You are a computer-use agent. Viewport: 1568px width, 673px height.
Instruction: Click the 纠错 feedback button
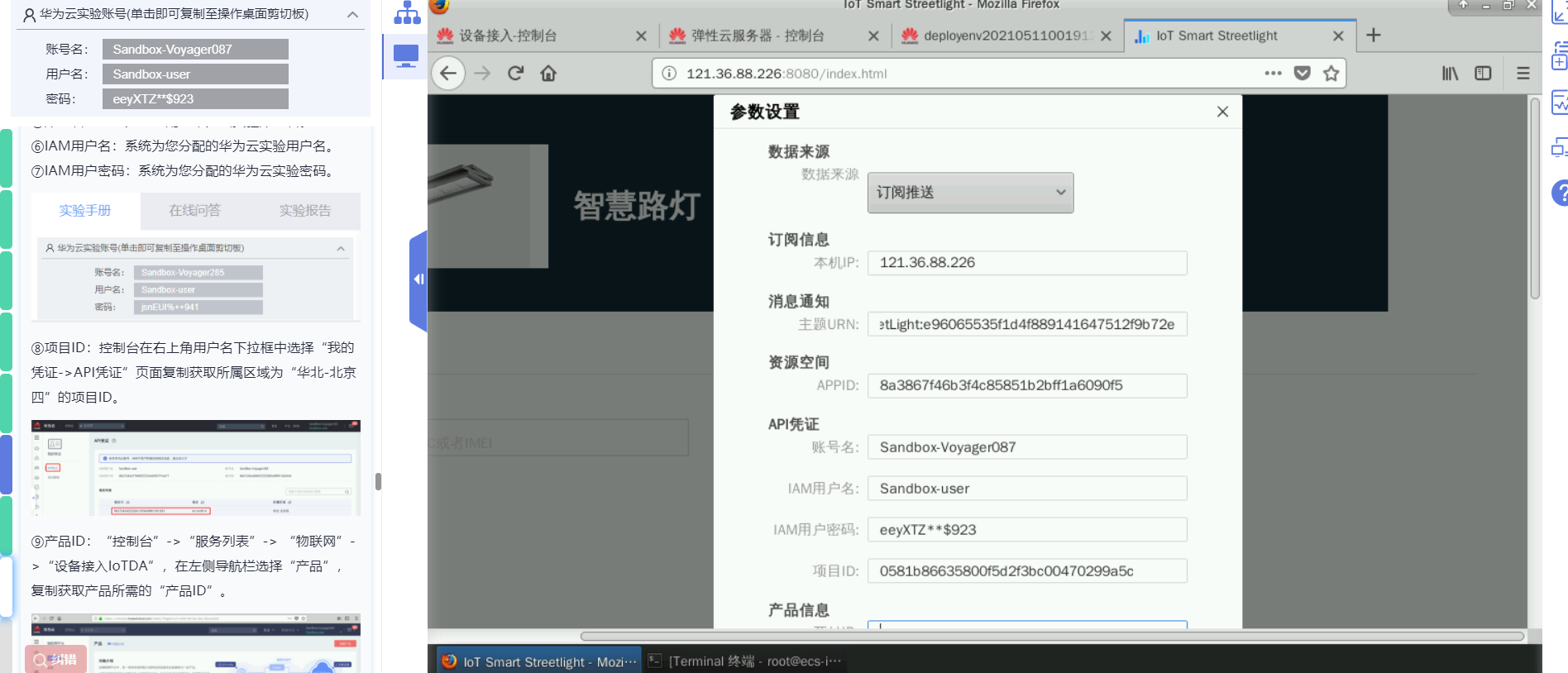[55, 659]
